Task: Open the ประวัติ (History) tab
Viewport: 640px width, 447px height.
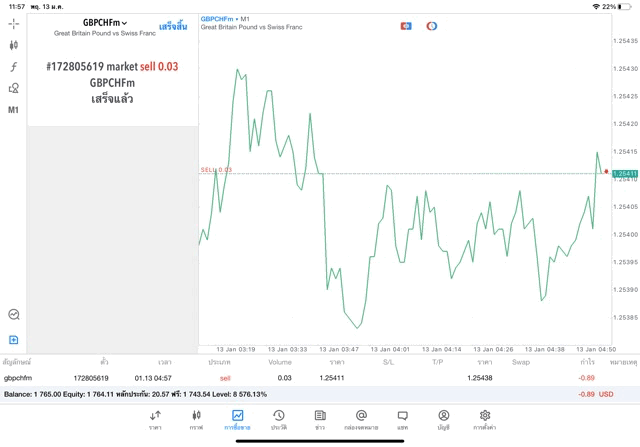Action: tap(278, 420)
